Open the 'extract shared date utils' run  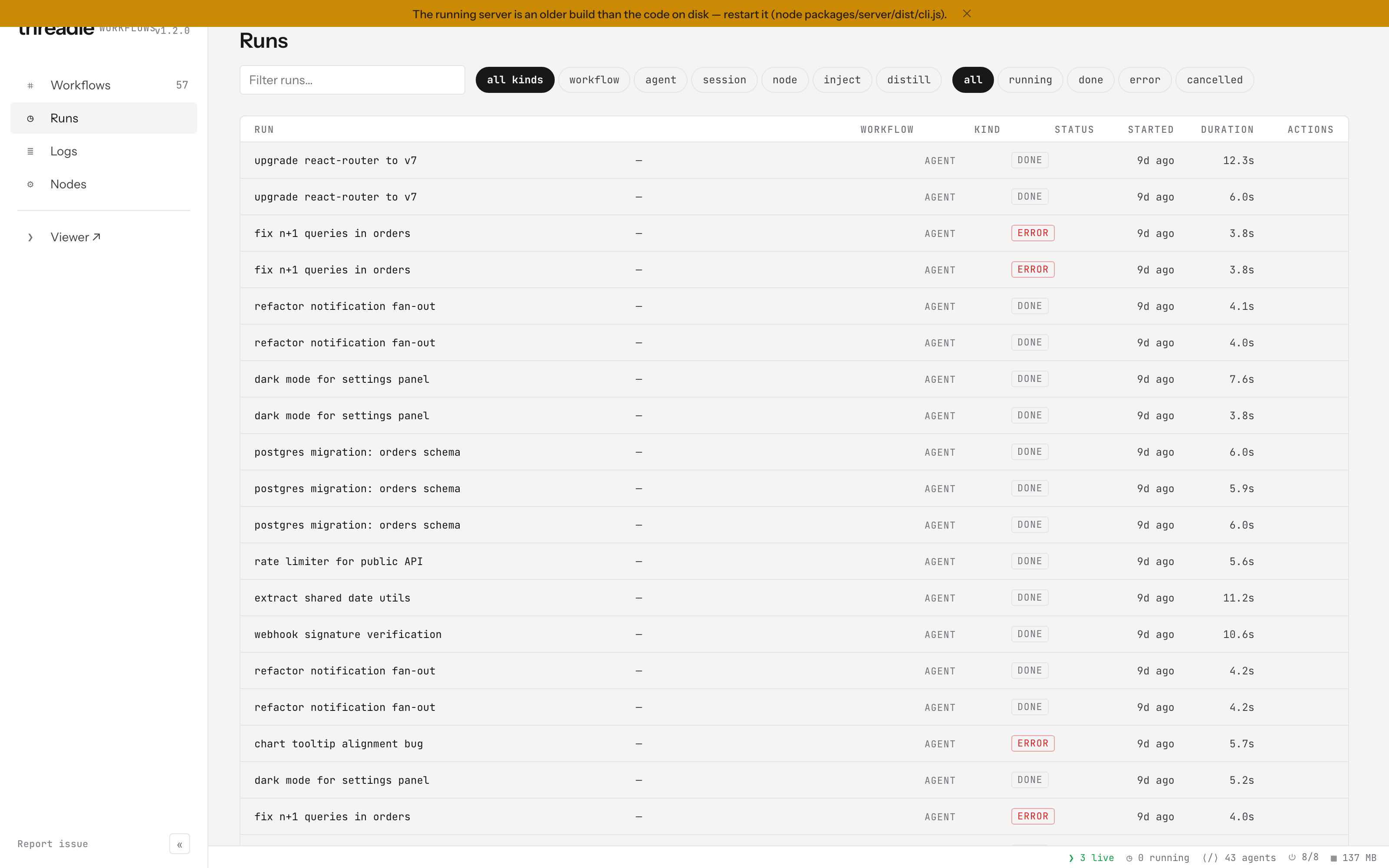[x=794, y=598]
